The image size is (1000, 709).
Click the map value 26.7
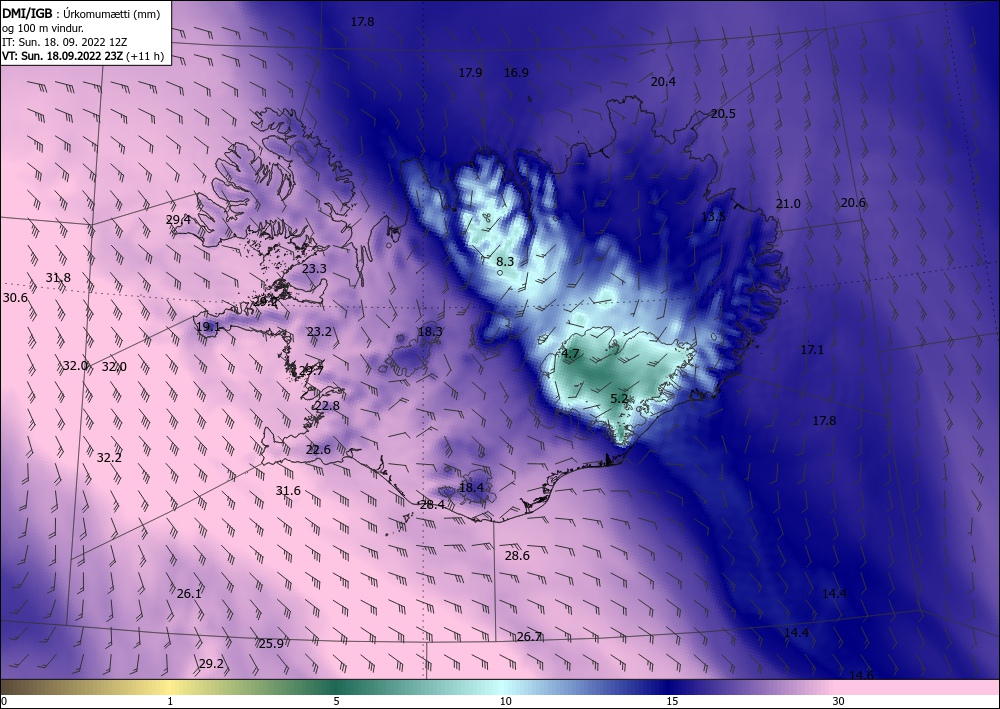(x=529, y=637)
